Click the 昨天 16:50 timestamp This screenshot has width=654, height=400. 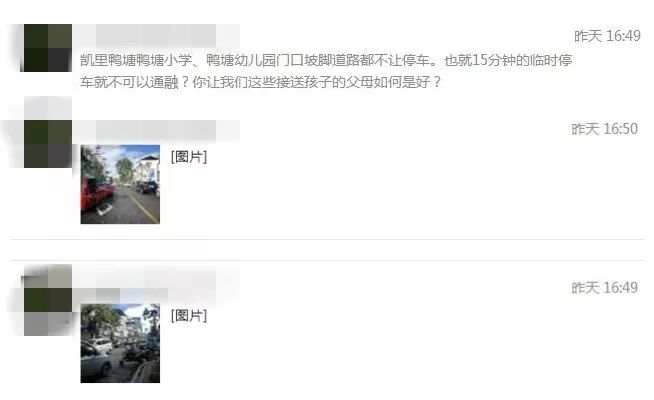(x=604, y=129)
